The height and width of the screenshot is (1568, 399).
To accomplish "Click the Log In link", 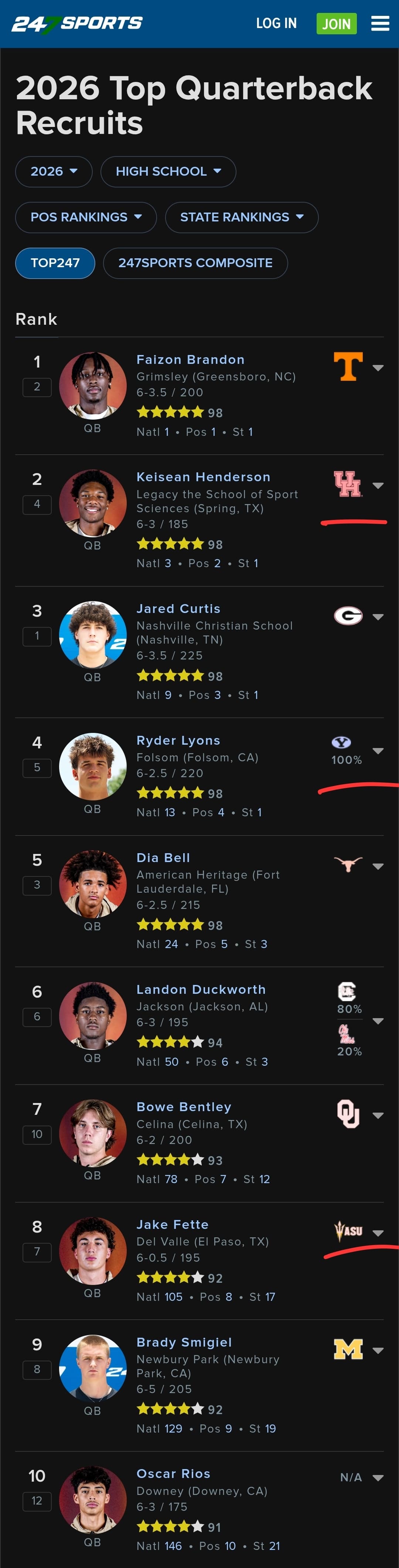I will tap(276, 24).
